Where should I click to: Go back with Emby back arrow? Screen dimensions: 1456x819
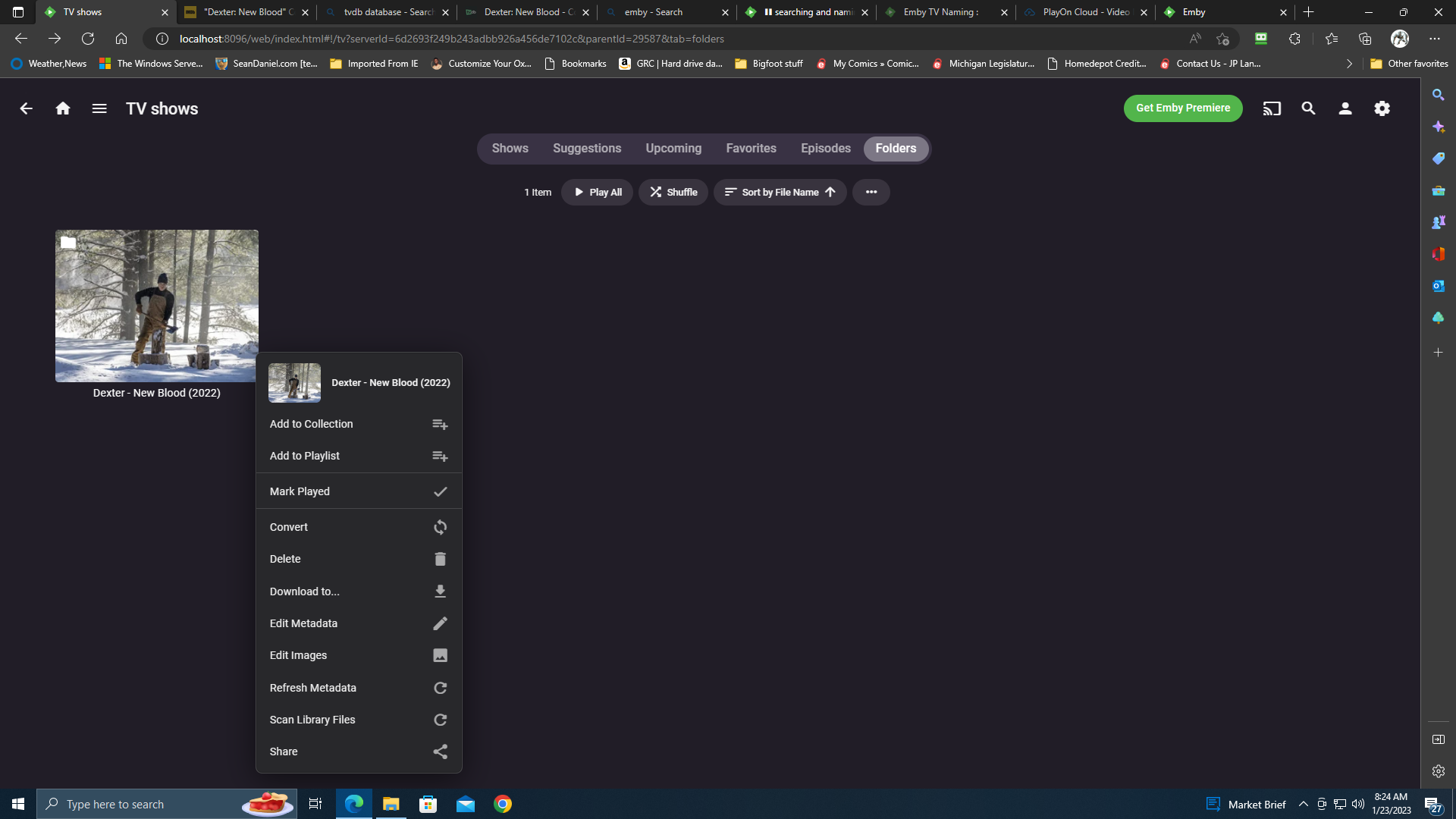(26, 108)
